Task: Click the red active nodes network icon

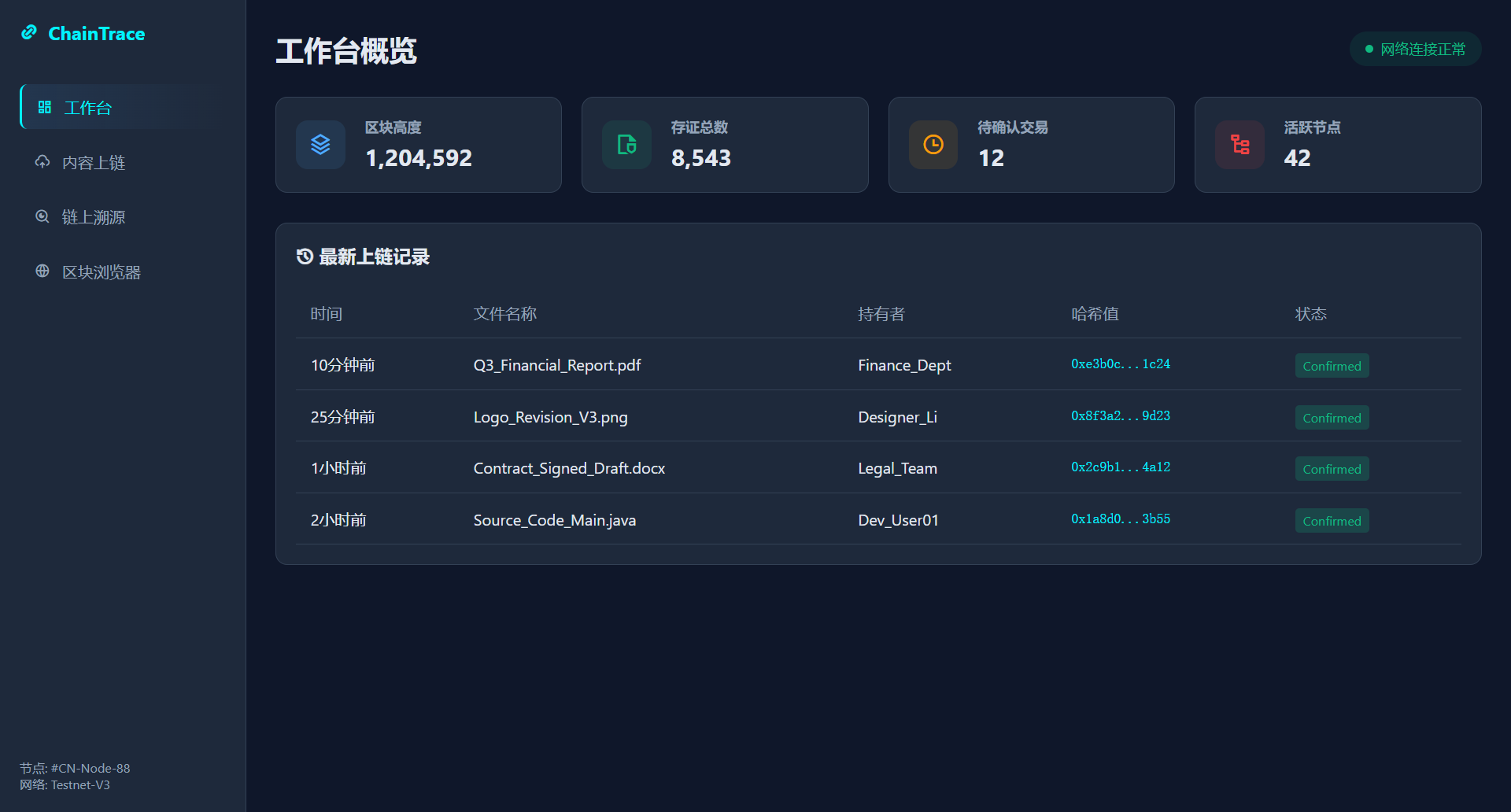Action: click(1239, 145)
